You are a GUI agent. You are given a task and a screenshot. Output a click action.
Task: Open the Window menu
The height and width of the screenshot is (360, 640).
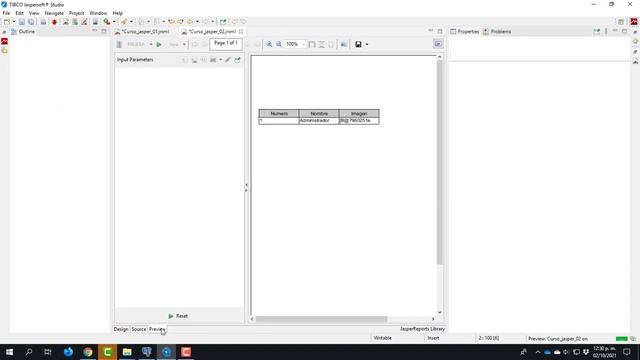98,13
